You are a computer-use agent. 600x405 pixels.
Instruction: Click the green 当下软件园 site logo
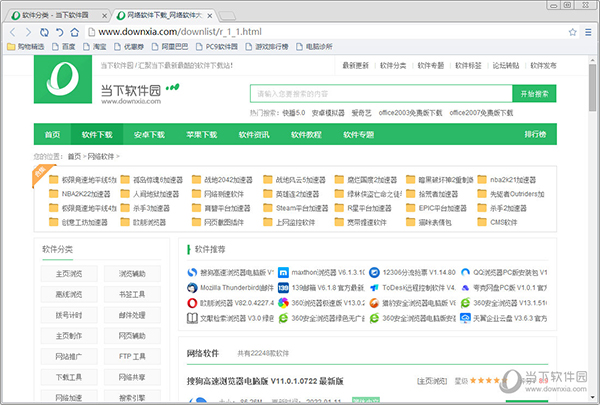(63, 79)
